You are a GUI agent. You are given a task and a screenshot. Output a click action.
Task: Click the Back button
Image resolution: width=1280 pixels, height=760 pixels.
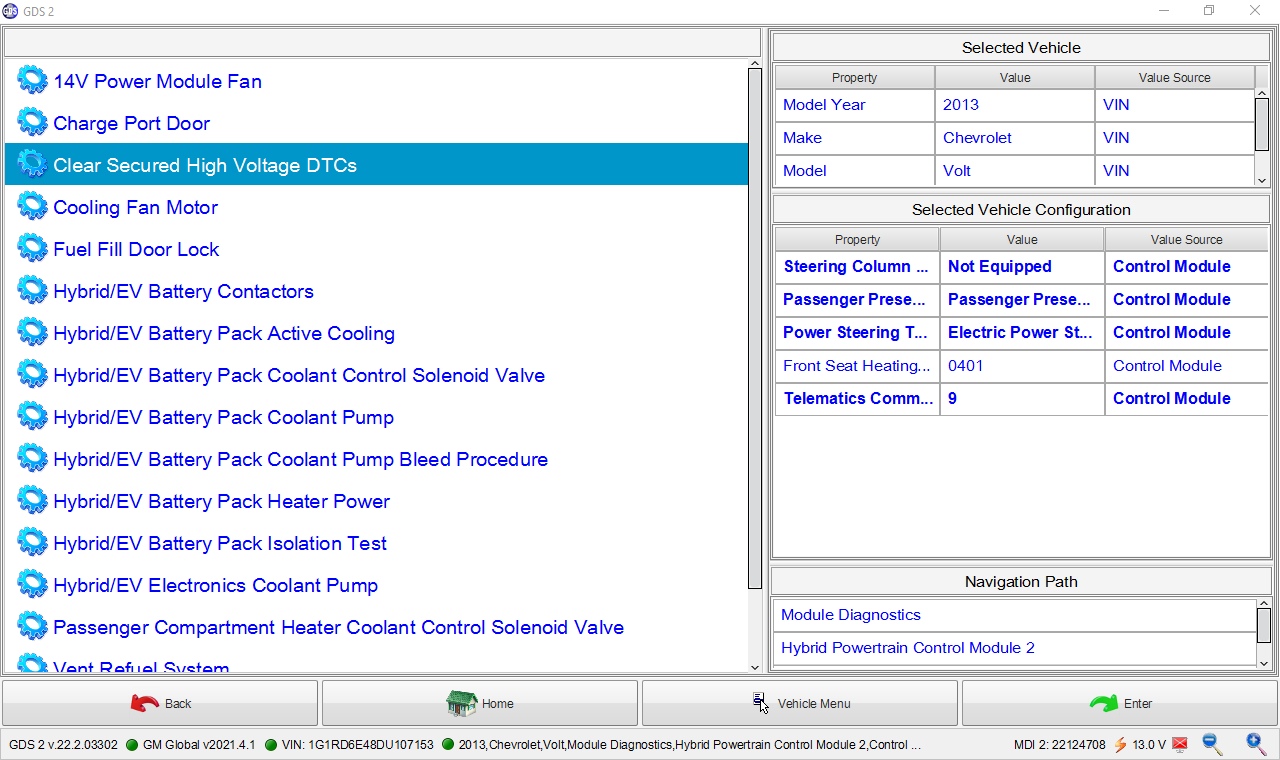click(160, 703)
